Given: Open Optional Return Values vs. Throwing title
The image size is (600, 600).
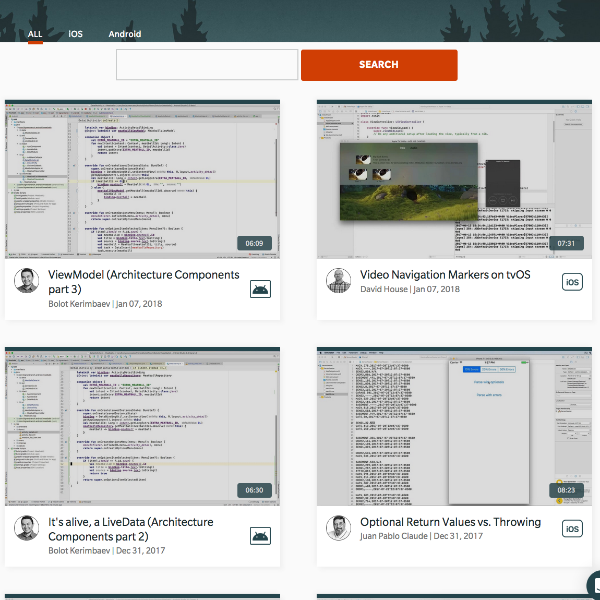Looking at the screenshot, I should click(450, 522).
